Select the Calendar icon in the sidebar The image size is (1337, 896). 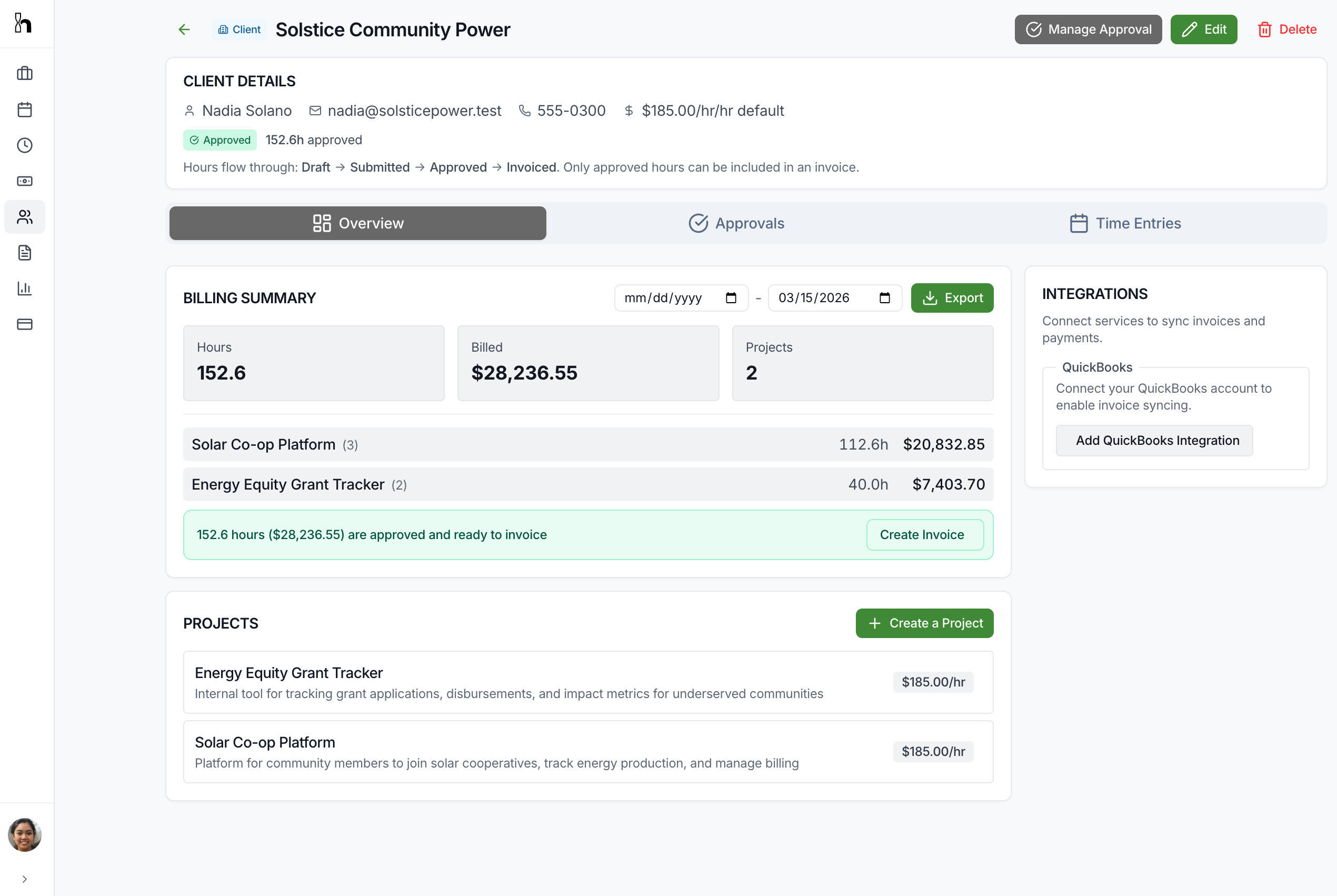[x=25, y=109]
